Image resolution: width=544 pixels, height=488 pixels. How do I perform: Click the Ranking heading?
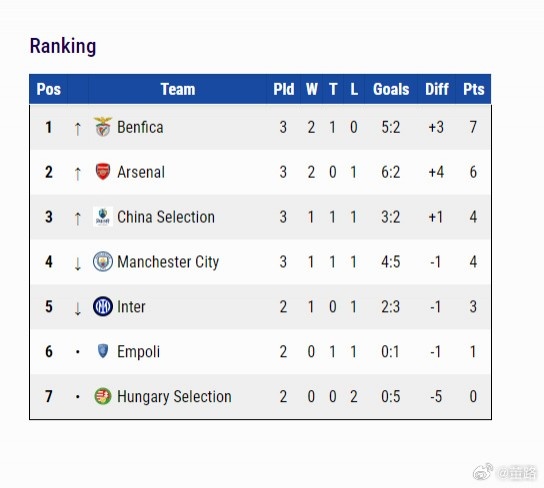pos(63,46)
